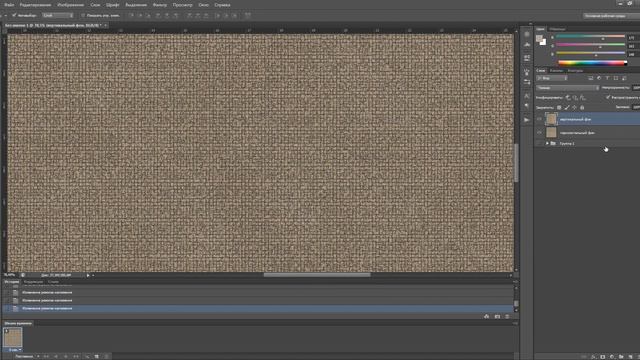Click the red R color slider
This screenshot has width=640, height=360.
590,37
